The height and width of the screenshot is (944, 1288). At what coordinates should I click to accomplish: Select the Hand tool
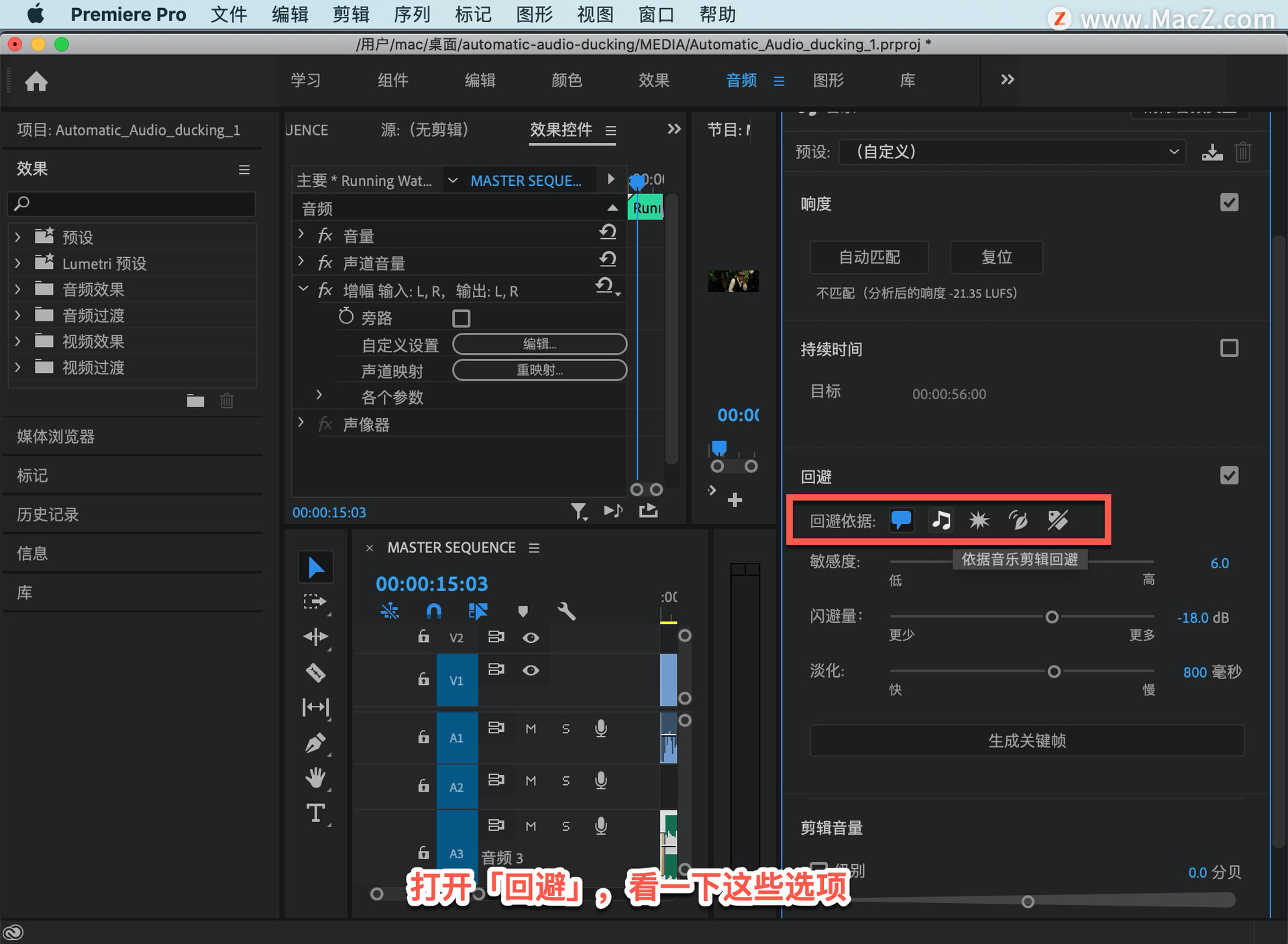click(315, 778)
